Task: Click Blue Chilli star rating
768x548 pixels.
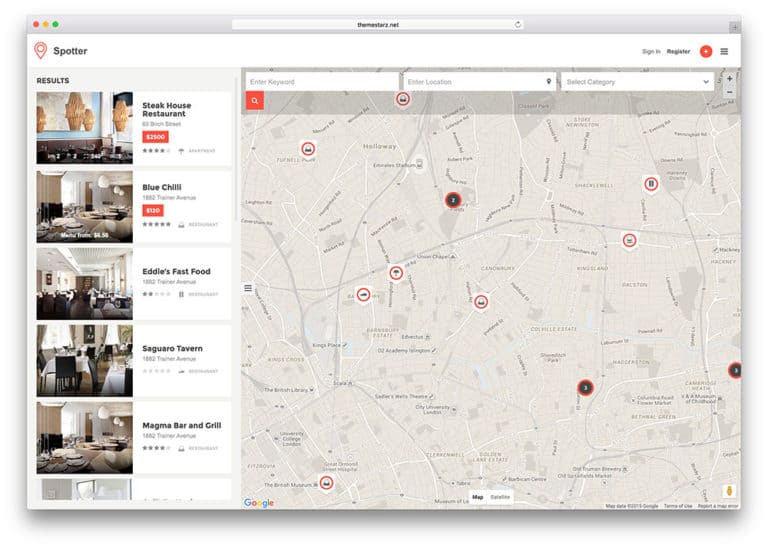Action: [156, 224]
